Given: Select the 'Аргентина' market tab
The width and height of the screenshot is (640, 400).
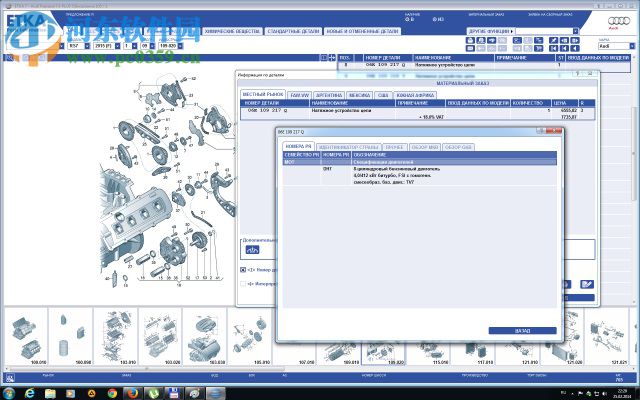Looking at the screenshot, I should click(329, 95).
